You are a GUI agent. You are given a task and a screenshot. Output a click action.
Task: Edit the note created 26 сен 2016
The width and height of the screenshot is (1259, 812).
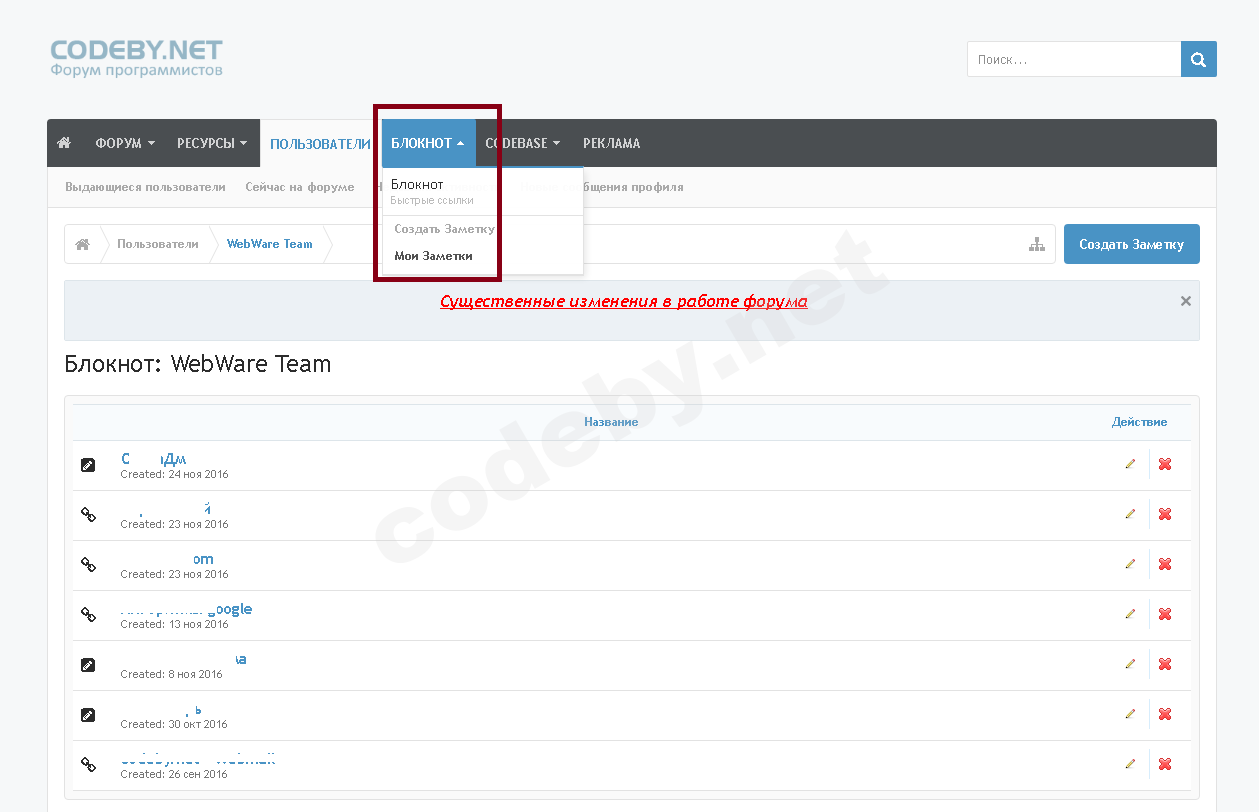pos(1130,764)
